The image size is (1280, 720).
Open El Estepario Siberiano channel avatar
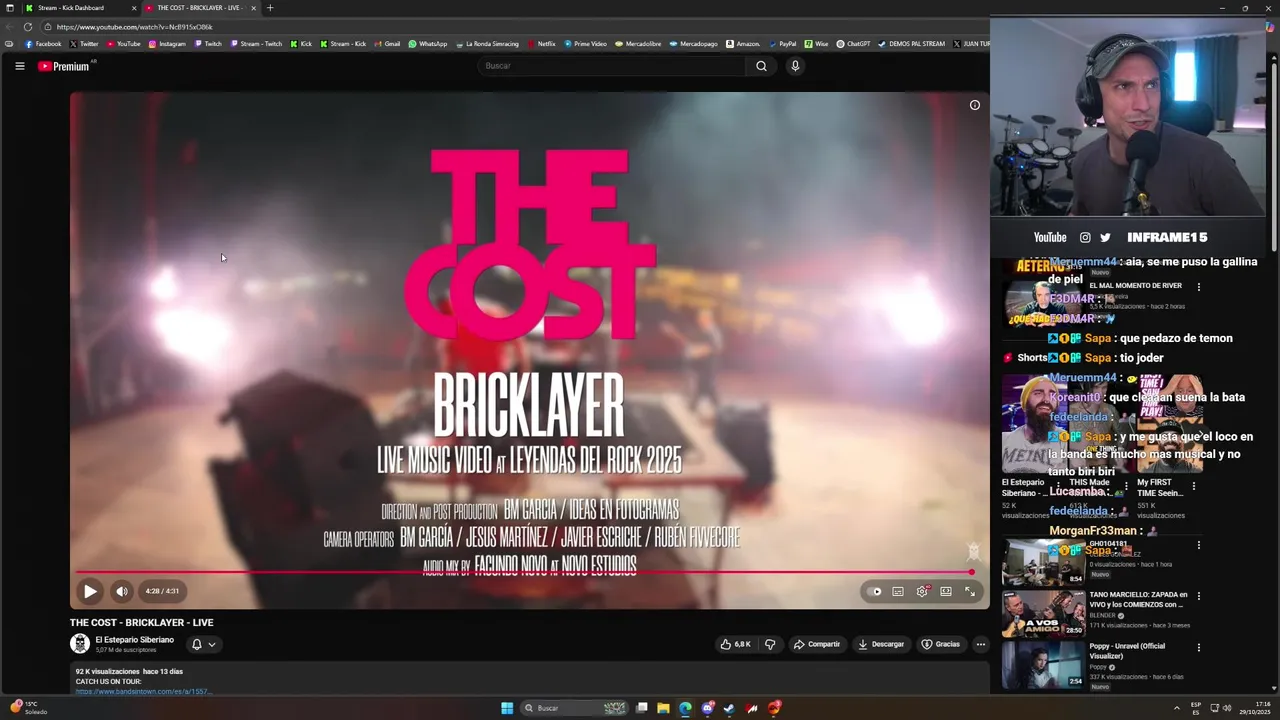coord(80,644)
